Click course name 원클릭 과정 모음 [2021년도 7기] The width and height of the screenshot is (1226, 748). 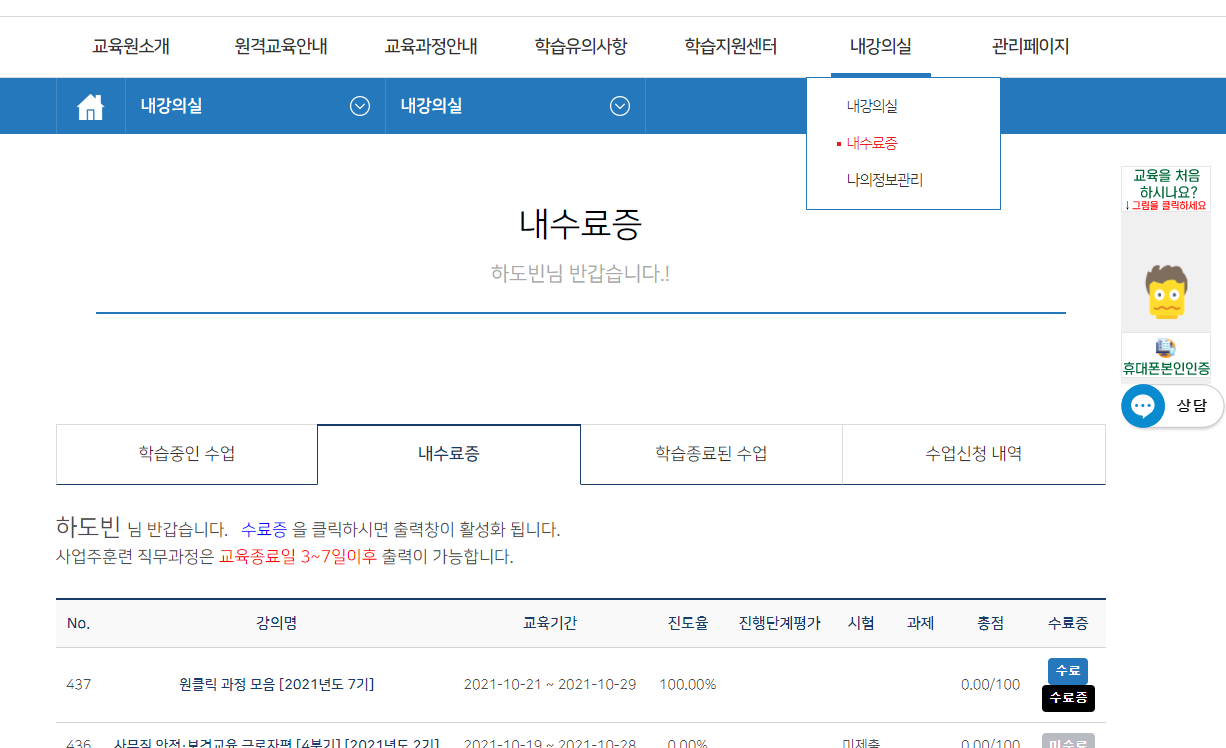click(277, 685)
